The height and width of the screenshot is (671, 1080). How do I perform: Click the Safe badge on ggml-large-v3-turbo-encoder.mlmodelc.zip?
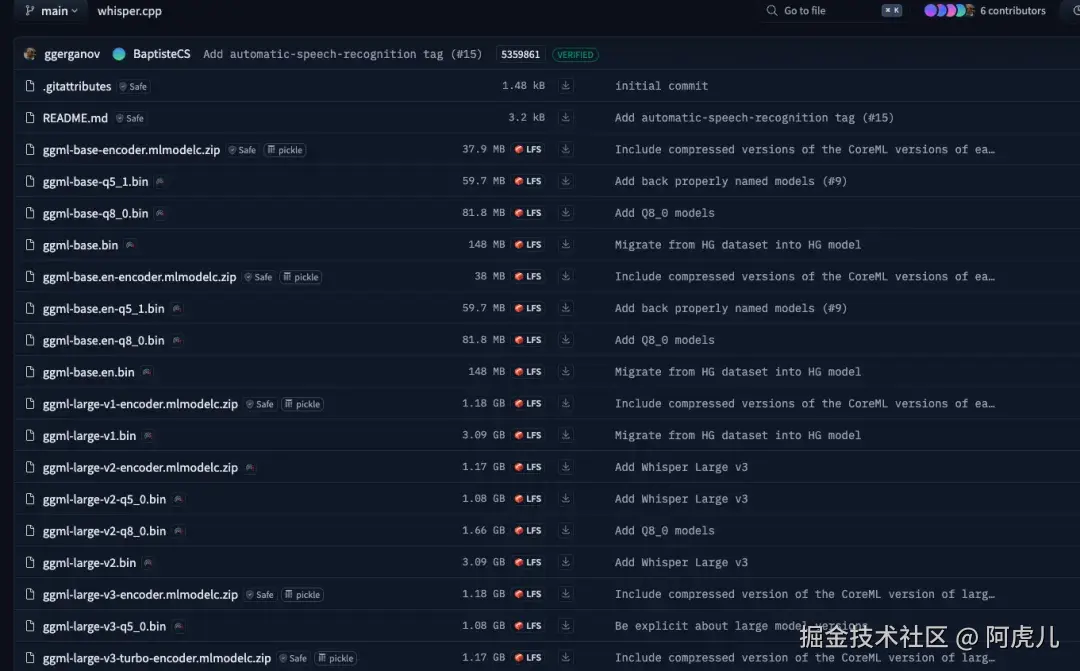point(293,658)
